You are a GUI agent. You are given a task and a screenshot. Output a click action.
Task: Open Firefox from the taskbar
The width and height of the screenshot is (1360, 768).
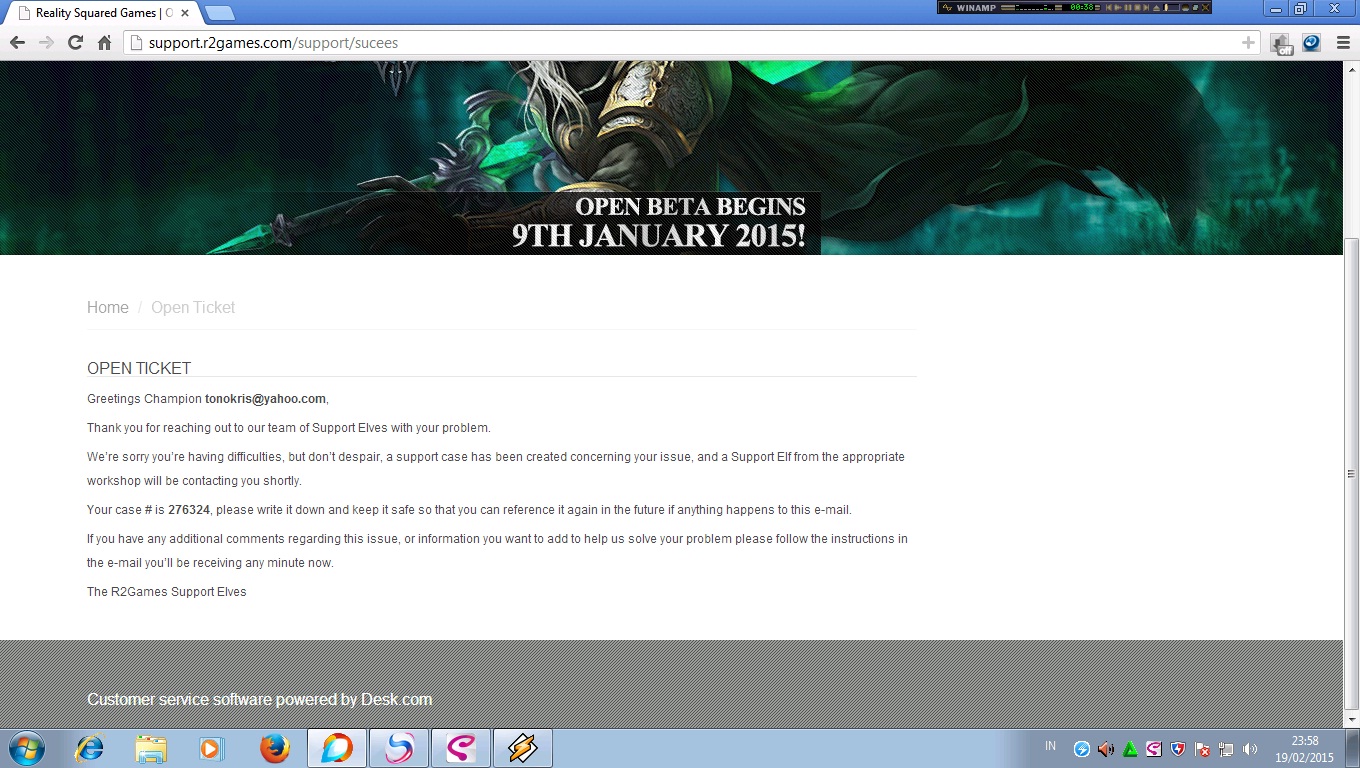pos(274,748)
